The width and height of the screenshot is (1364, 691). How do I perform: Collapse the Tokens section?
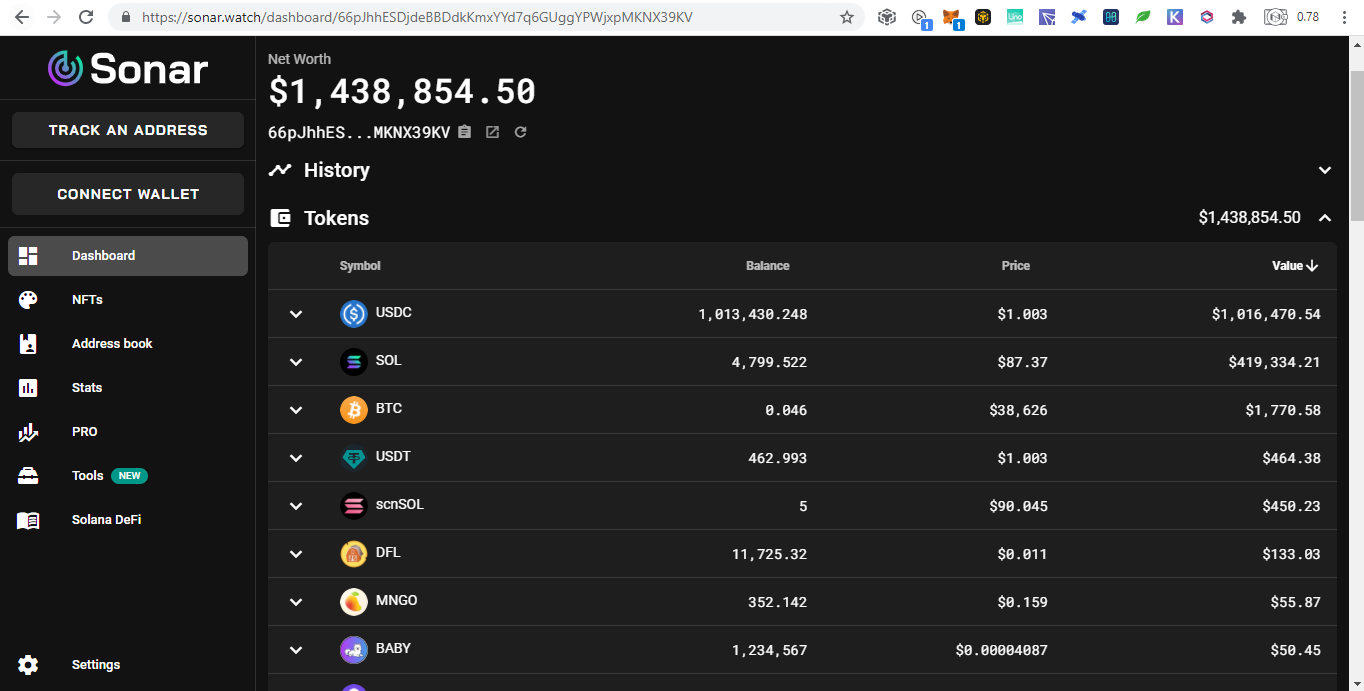(1325, 218)
